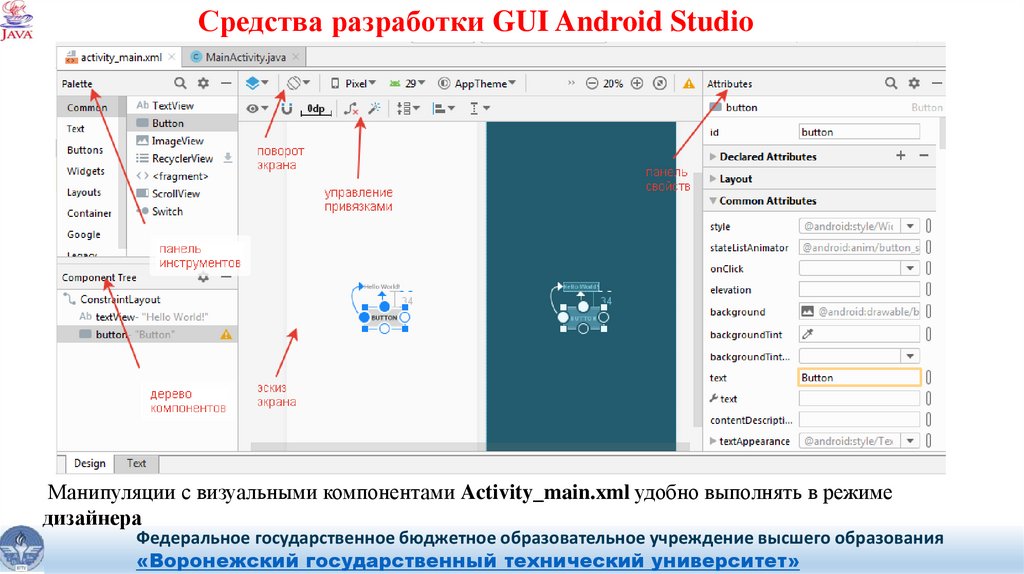Clear all constraints icon
Image resolution: width=1024 pixels, height=574 pixels.
(351, 108)
